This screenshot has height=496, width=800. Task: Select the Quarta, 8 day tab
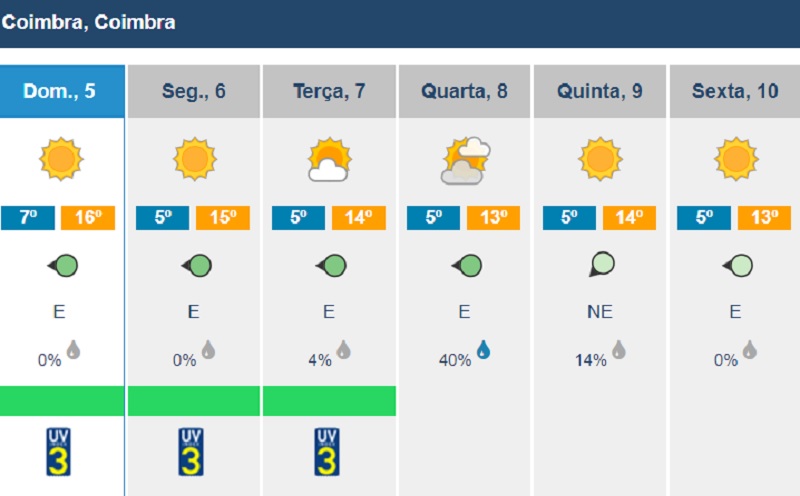464,91
